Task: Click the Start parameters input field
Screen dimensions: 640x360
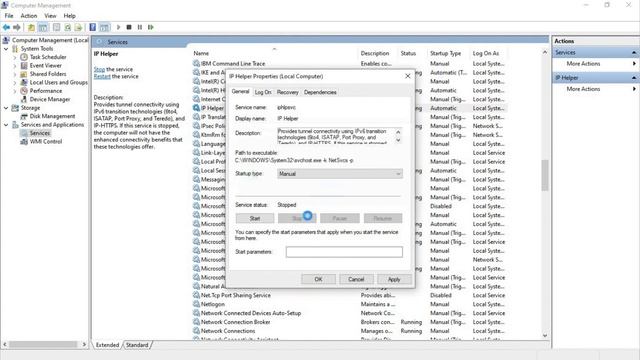Action: 344,252
